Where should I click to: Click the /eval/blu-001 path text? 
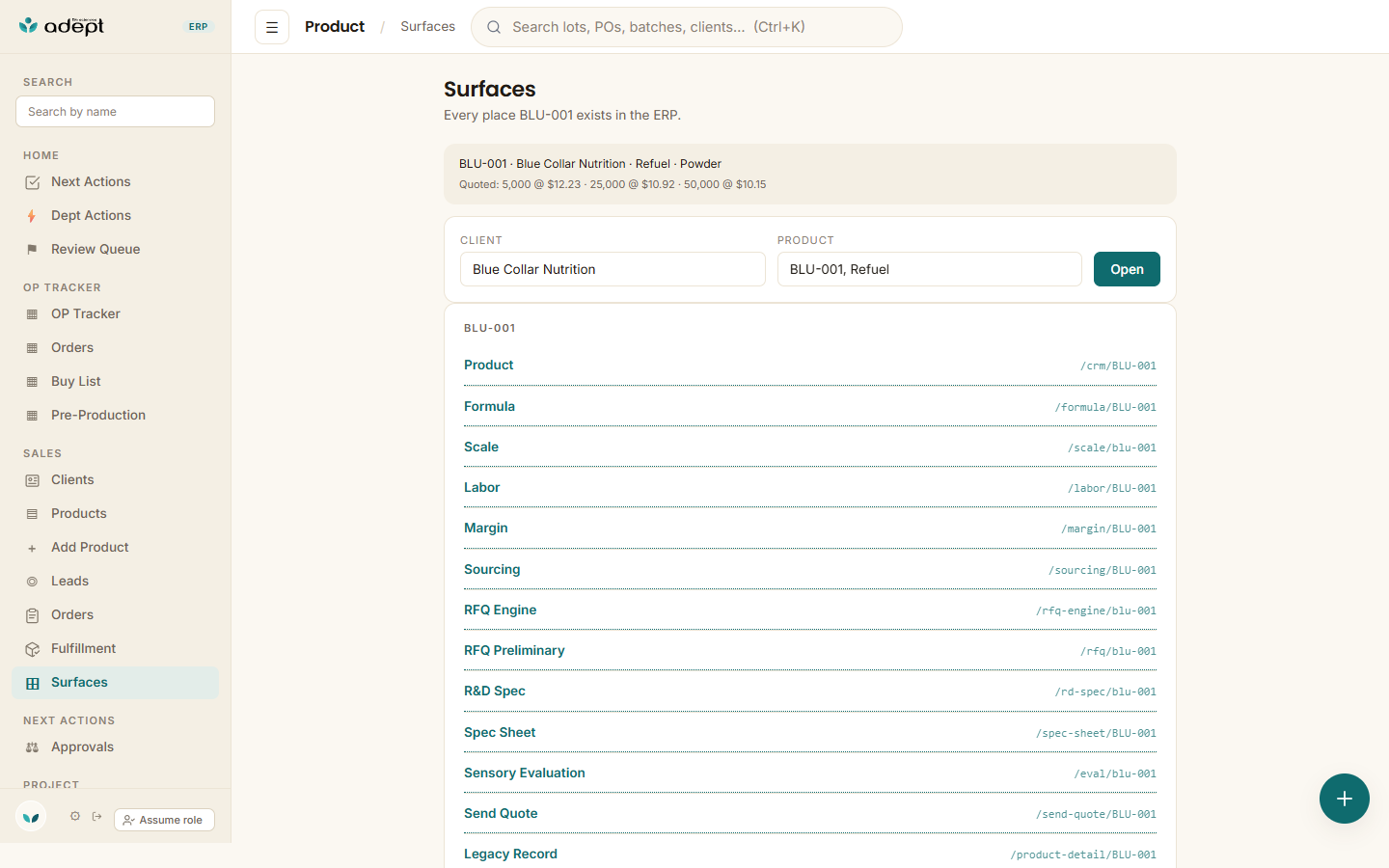(1115, 773)
